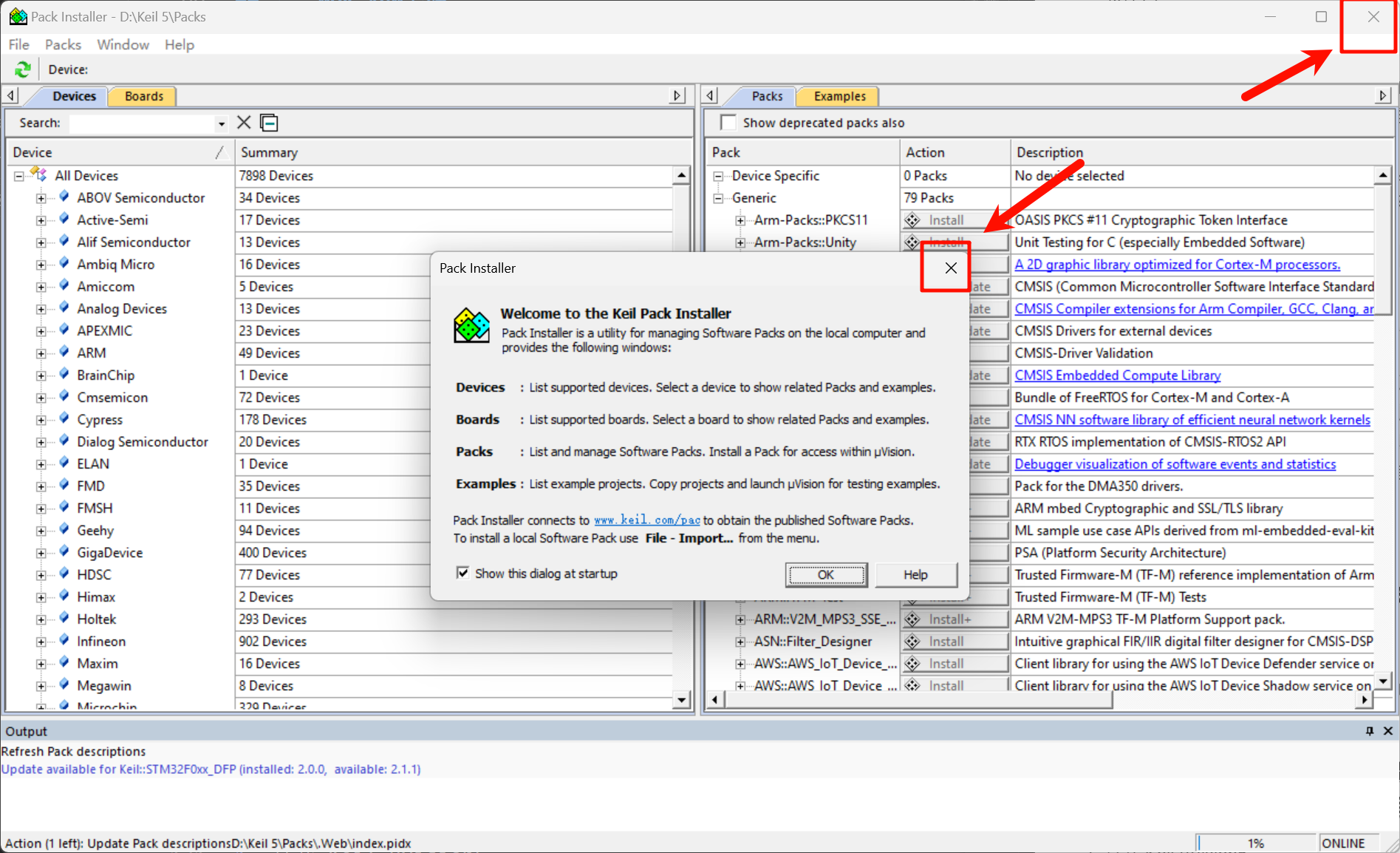The image size is (1400, 853).
Task: Select the Geehy device row
Action: click(x=95, y=531)
